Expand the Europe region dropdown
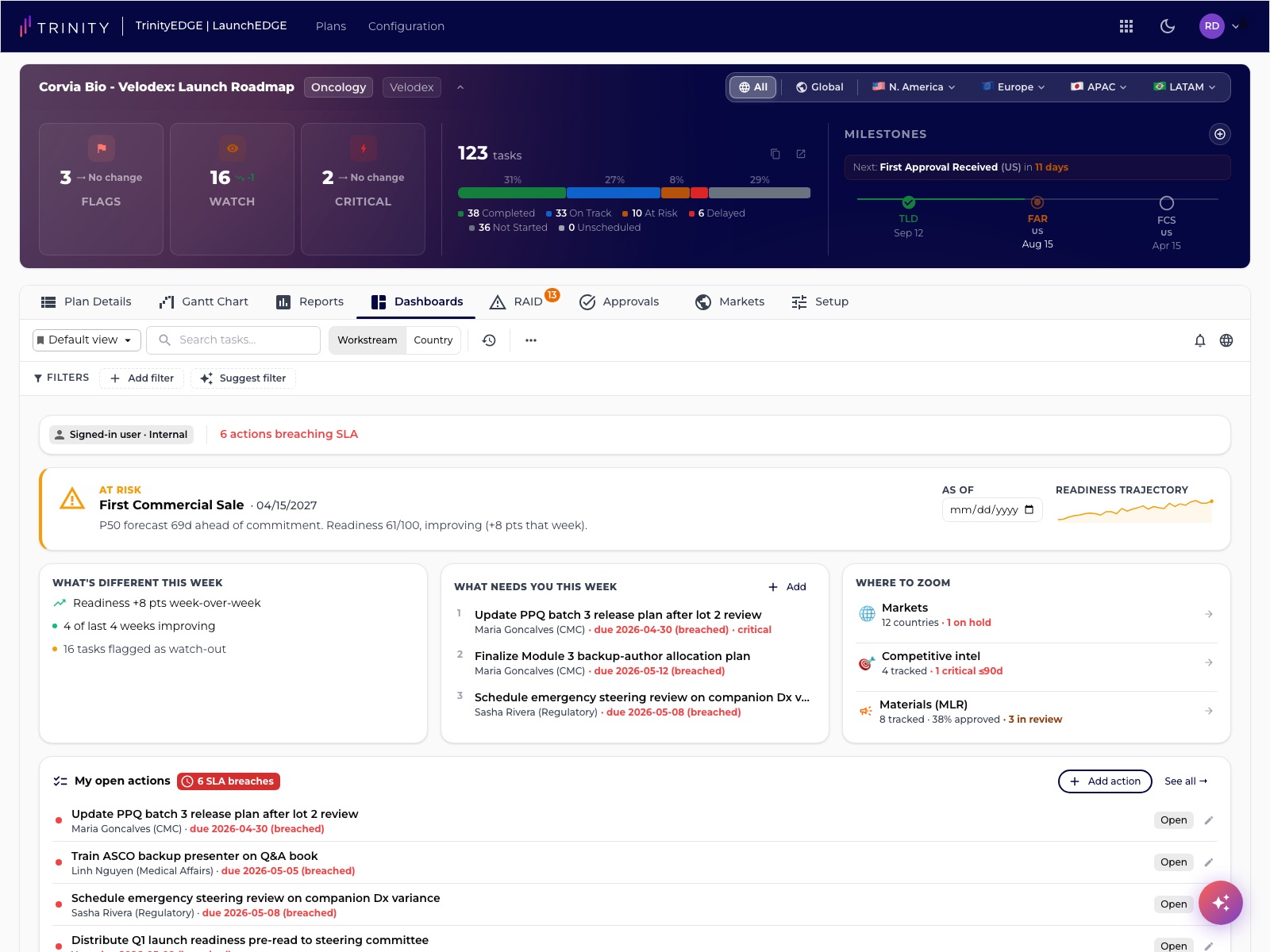Viewport: 1270px width, 952px height. (1014, 87)
